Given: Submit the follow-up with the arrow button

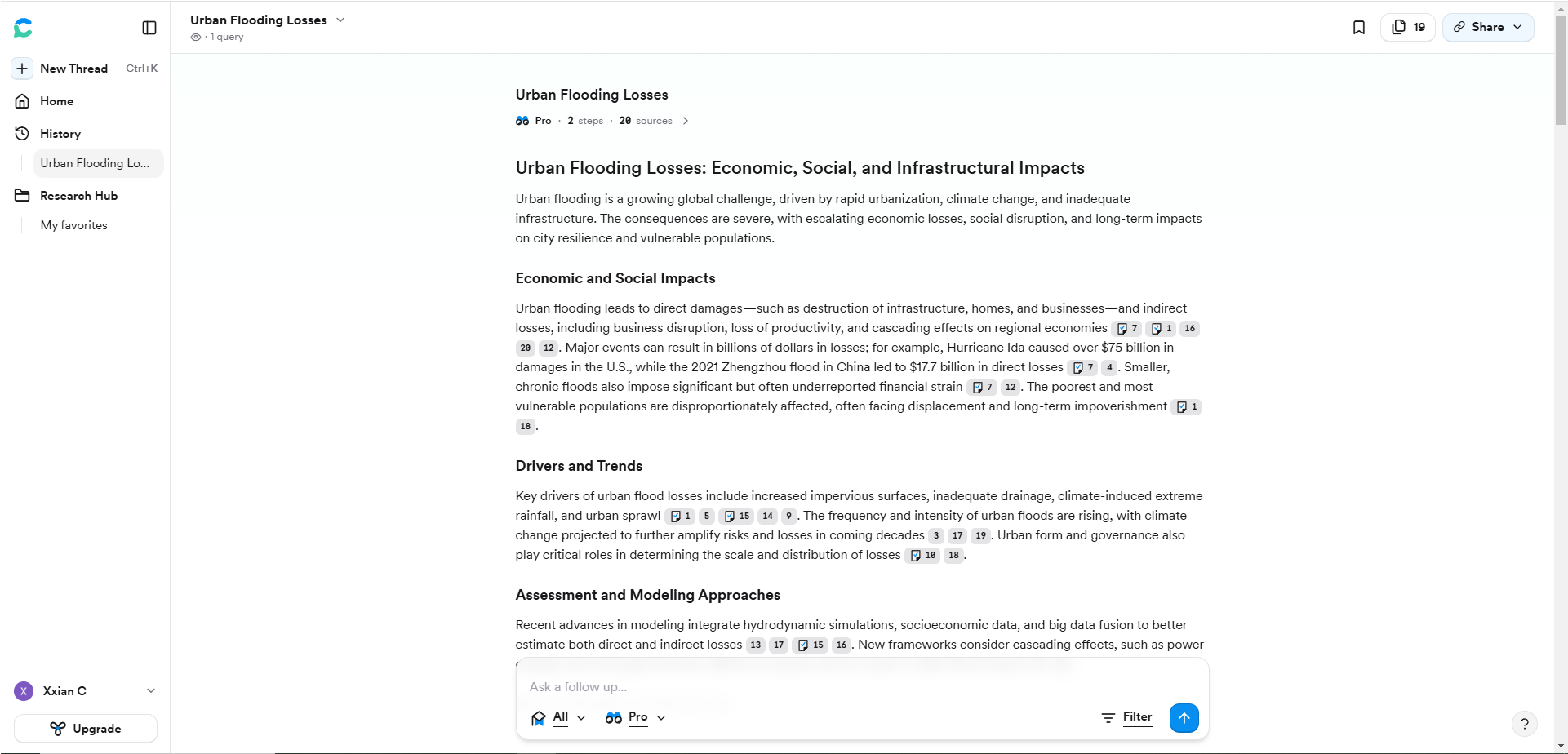Looking at the screenshot, I should click(1184, 717).
